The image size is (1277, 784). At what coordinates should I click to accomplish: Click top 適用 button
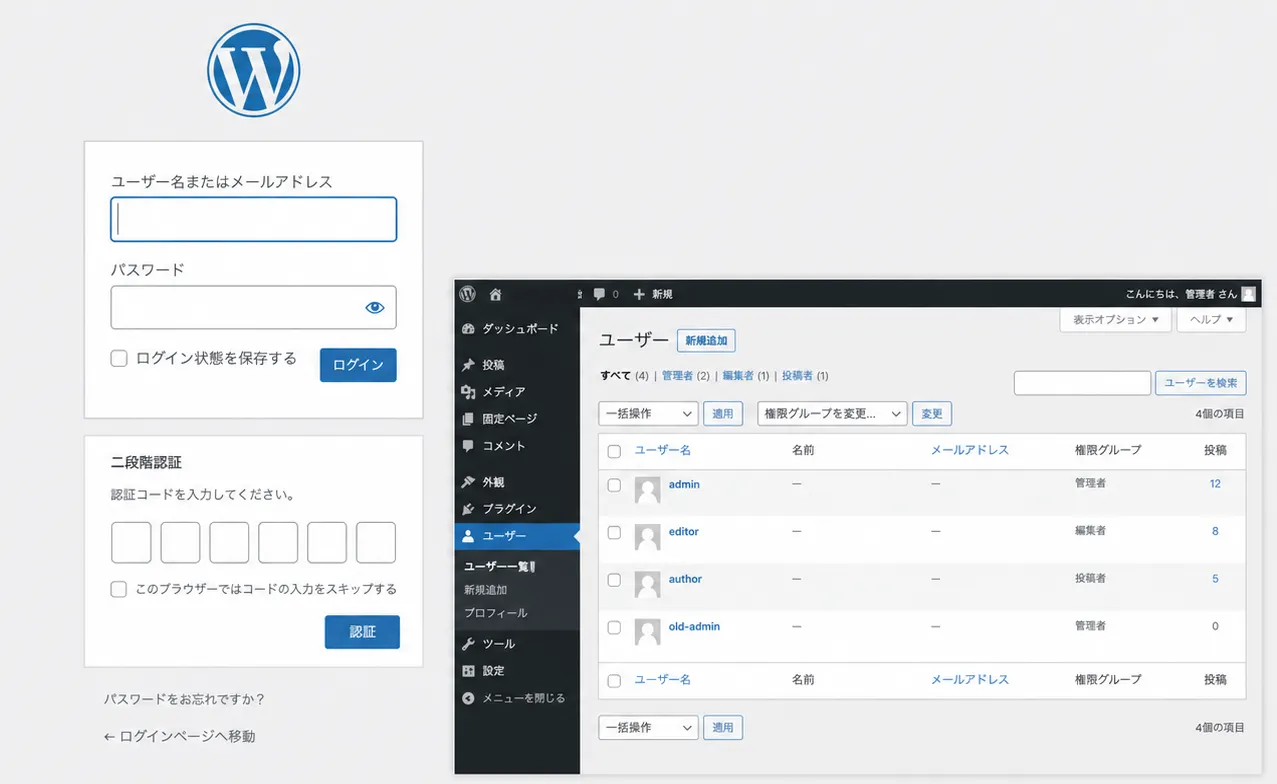coord(723,413)
